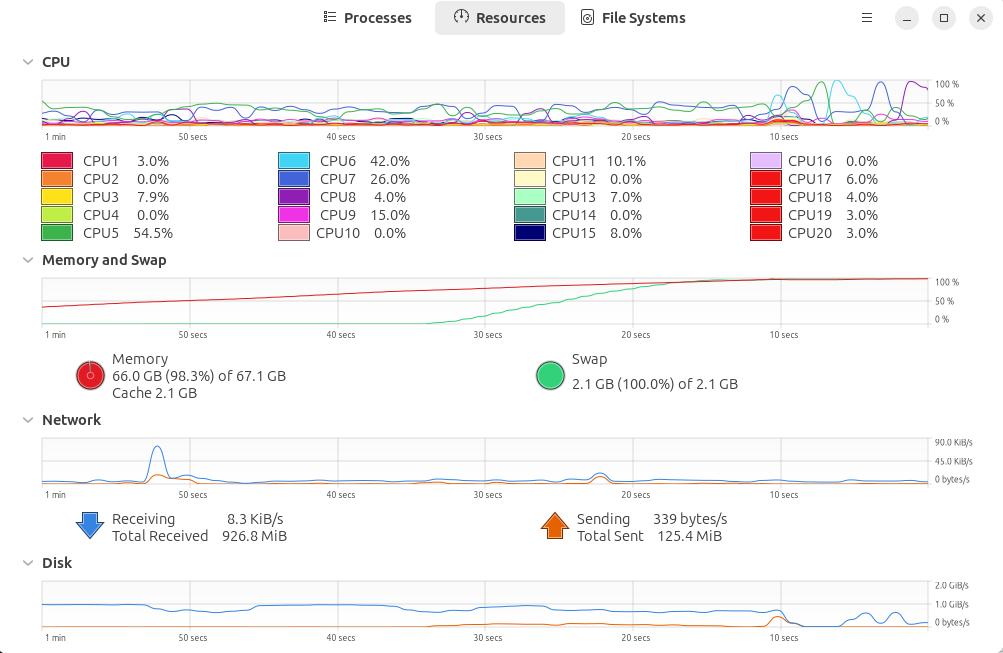
Task: Click the orange Sending arrow icon
Action: (555, 526)
